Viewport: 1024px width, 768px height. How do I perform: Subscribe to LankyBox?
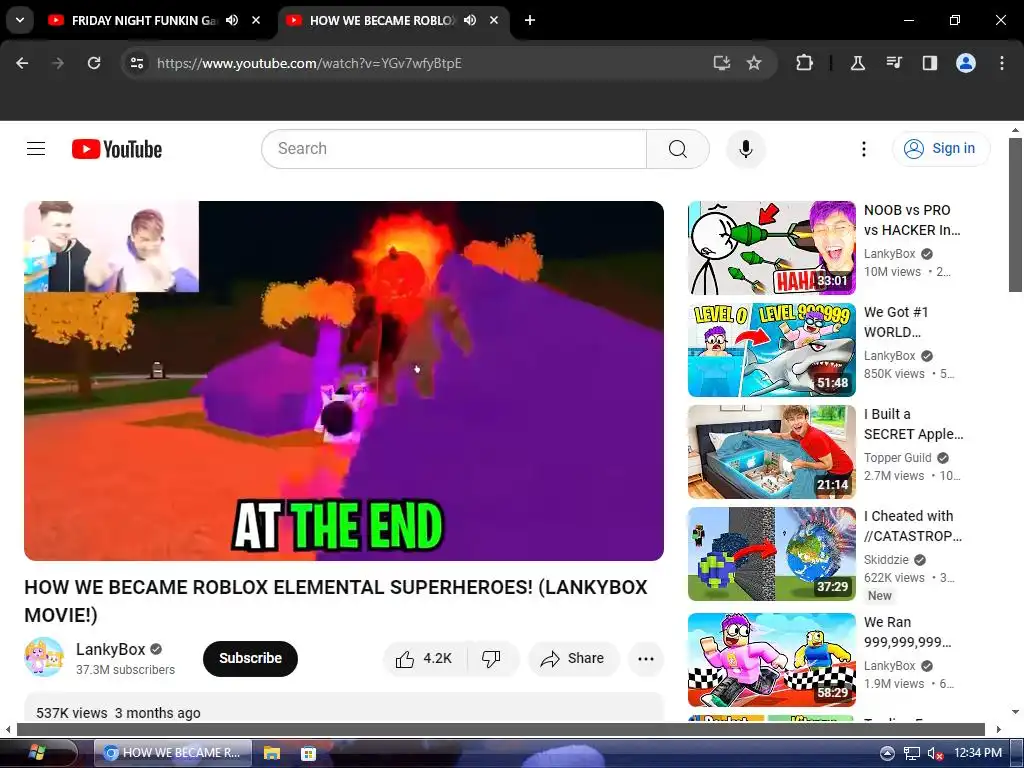click(x=250, y=658)
